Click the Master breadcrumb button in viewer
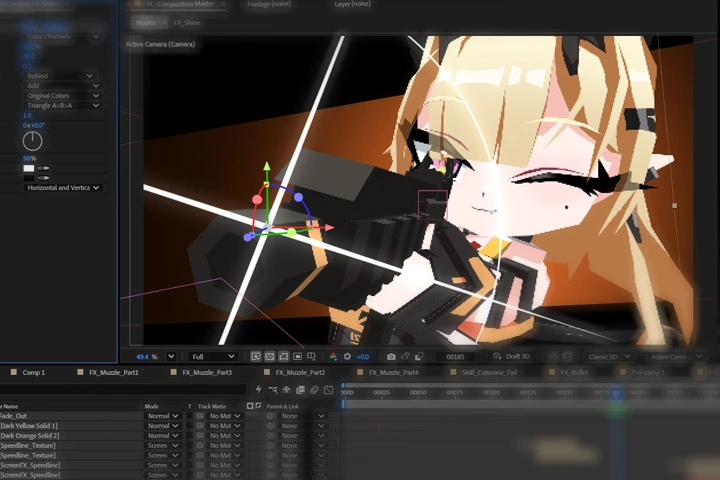This screenshot has width=720, height=480. 146,23
